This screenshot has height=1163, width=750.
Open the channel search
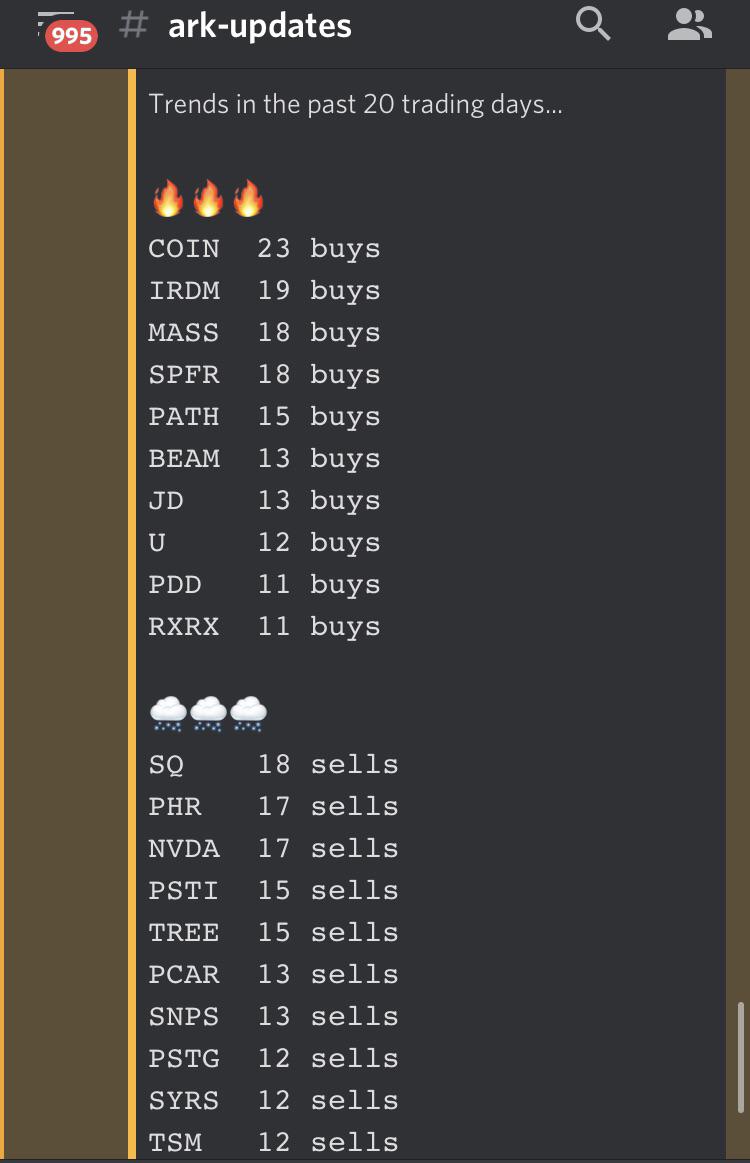(x=593, y=25)
